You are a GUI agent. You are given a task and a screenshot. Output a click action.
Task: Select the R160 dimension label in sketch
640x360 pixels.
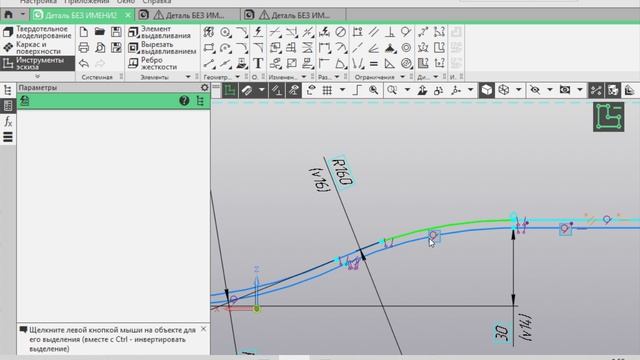click(x=342, y=172)
